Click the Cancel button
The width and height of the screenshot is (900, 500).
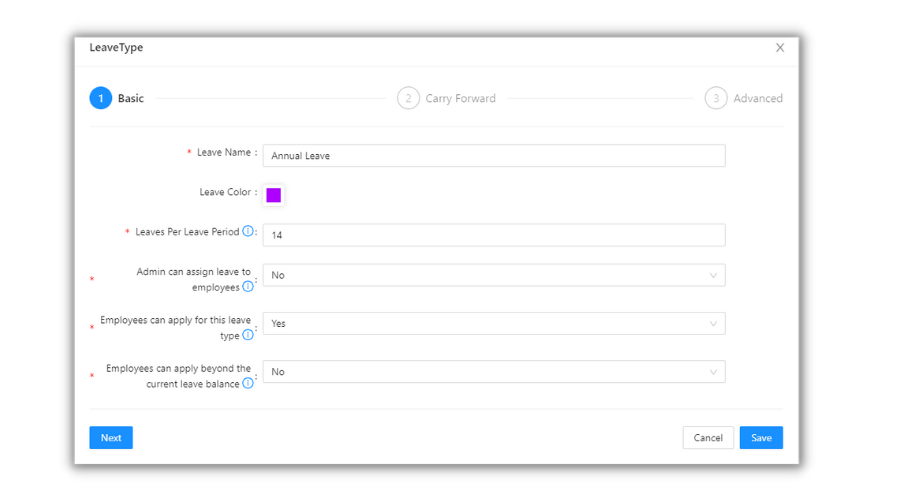coord(708,438)
